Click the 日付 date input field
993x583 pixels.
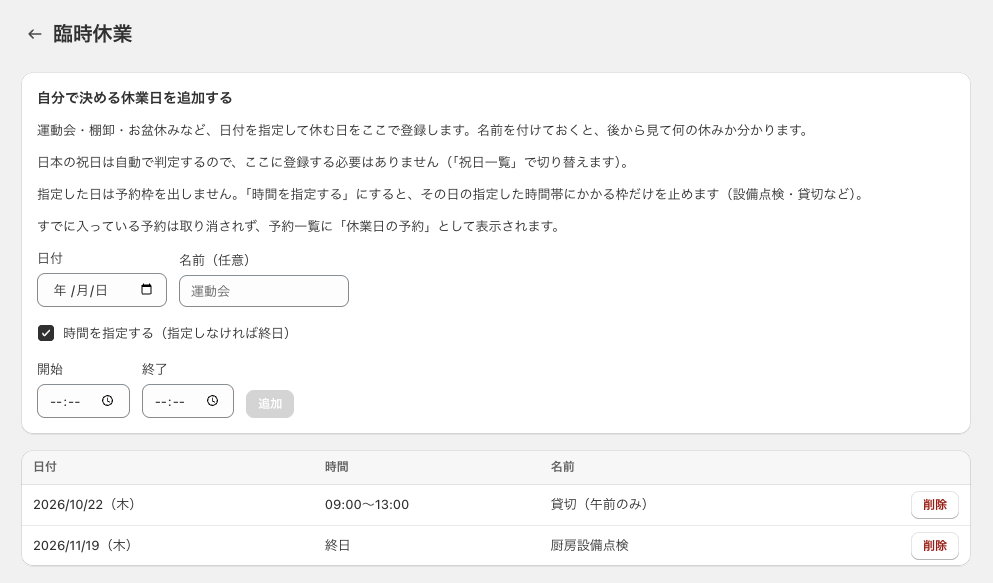102,290
